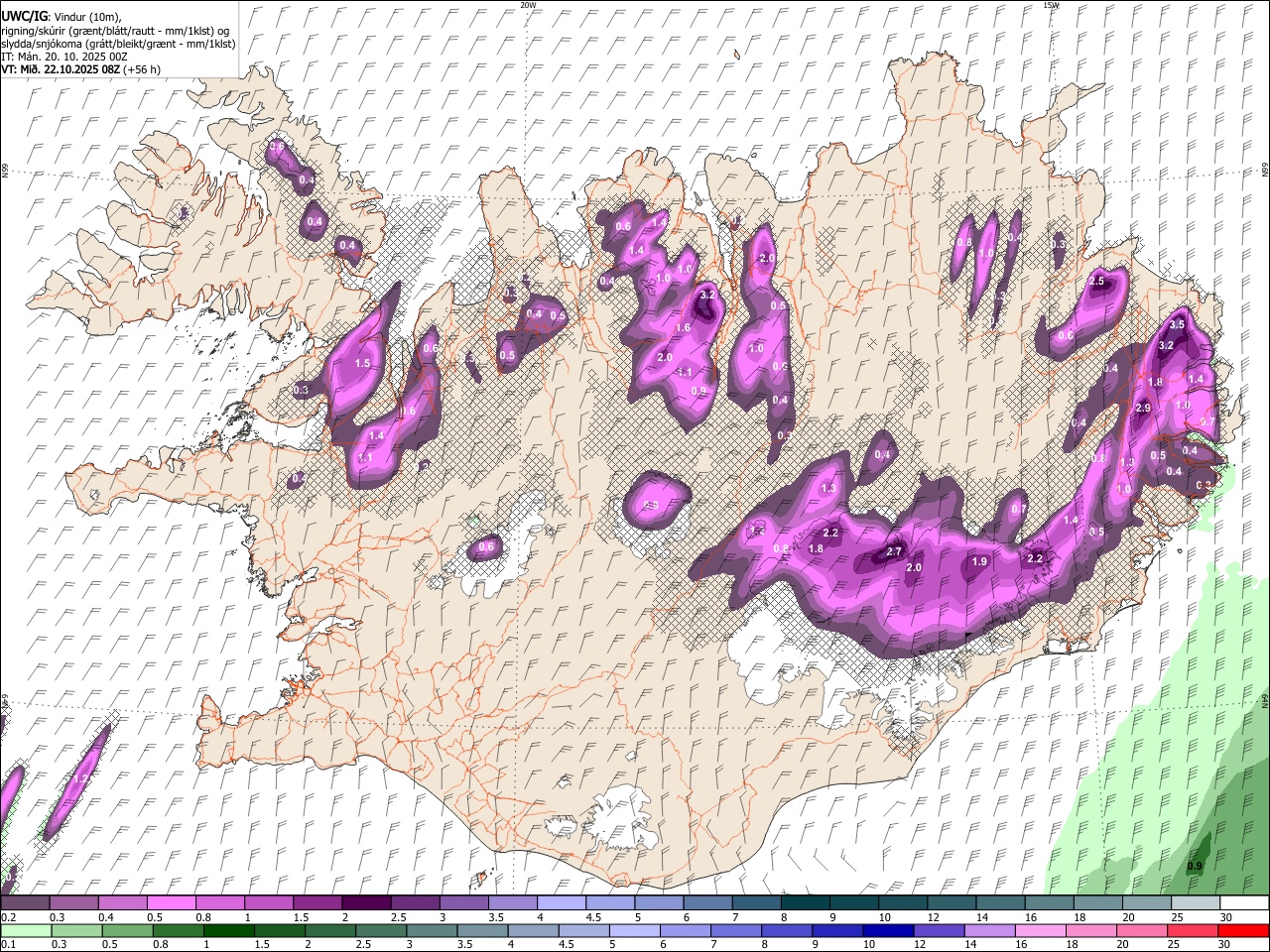
Task: Click the green 0.9 rain value offshore southeast
Action: (x=1196, y=866)
